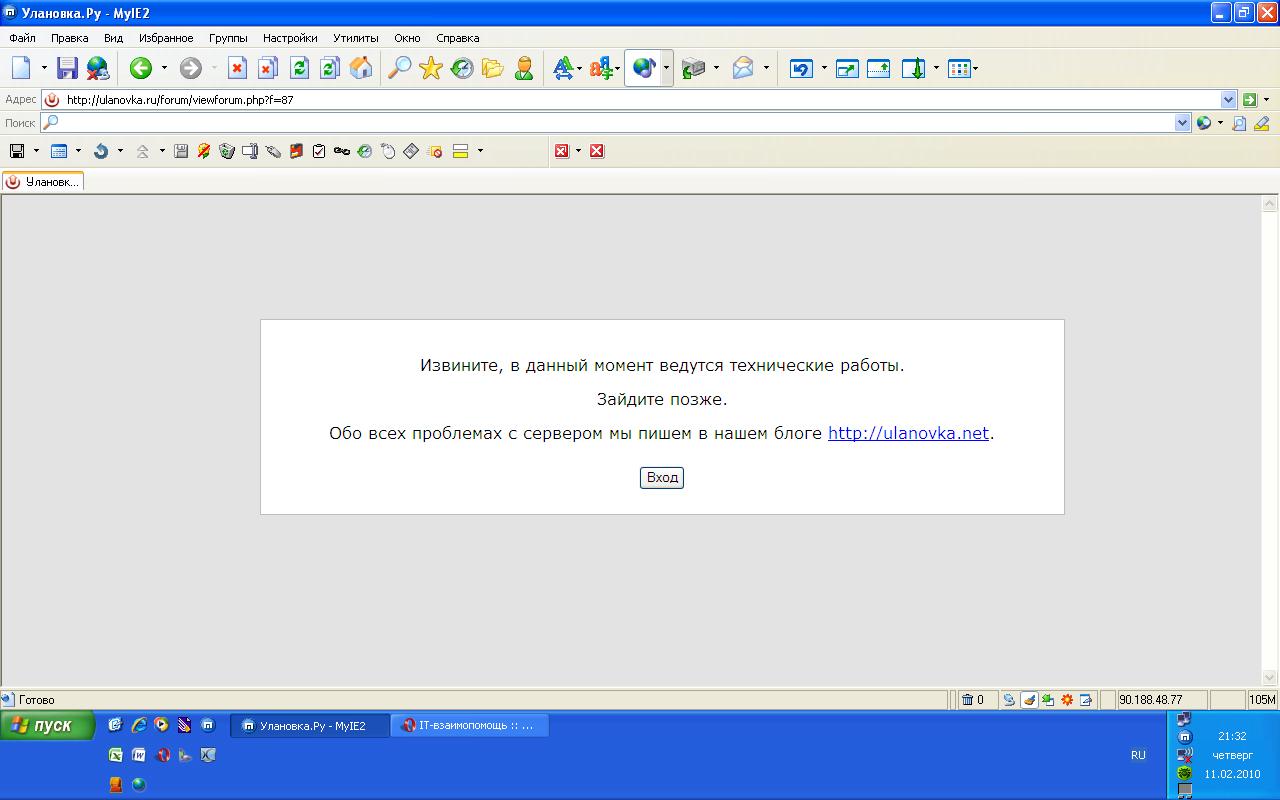Viewport: 1280px width, 800px height.
Task: Click the Вход button
Action: tap(662, 478)
